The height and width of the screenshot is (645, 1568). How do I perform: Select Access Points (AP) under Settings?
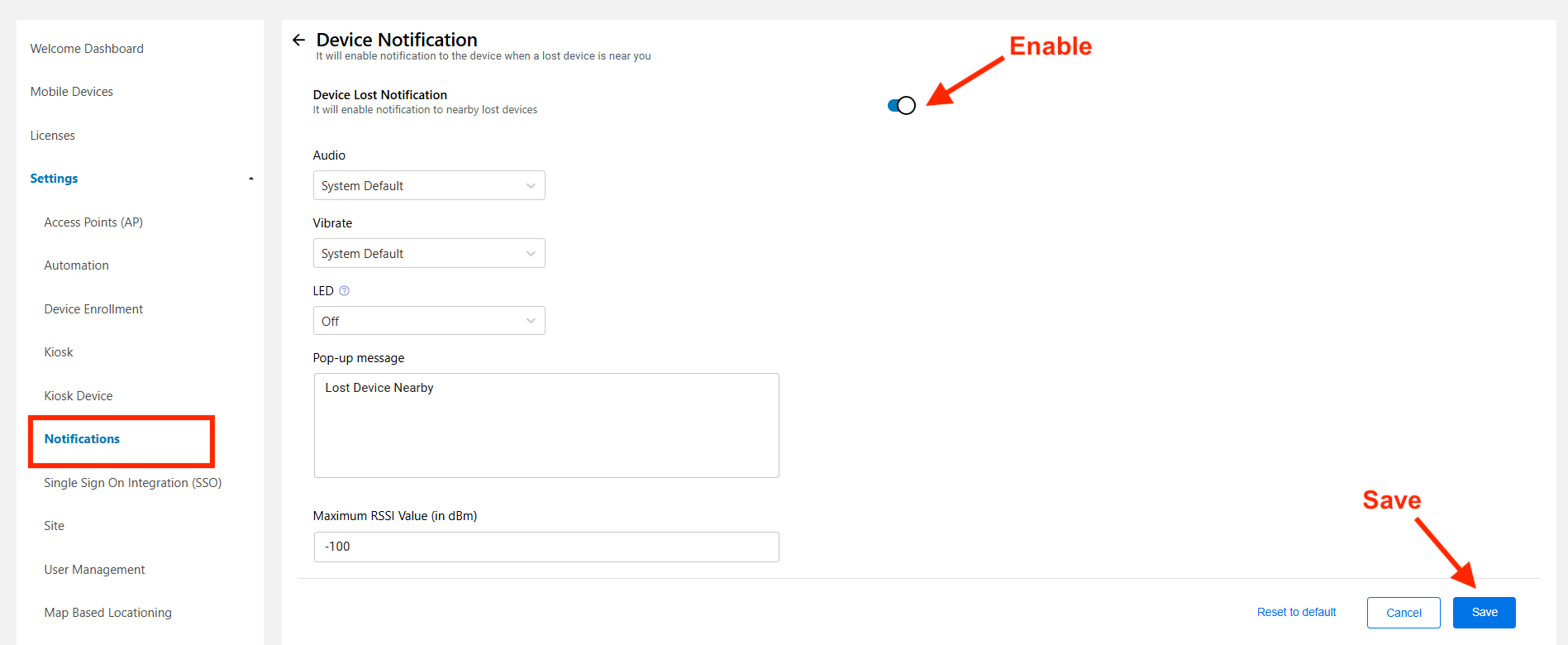pos(93,222)
